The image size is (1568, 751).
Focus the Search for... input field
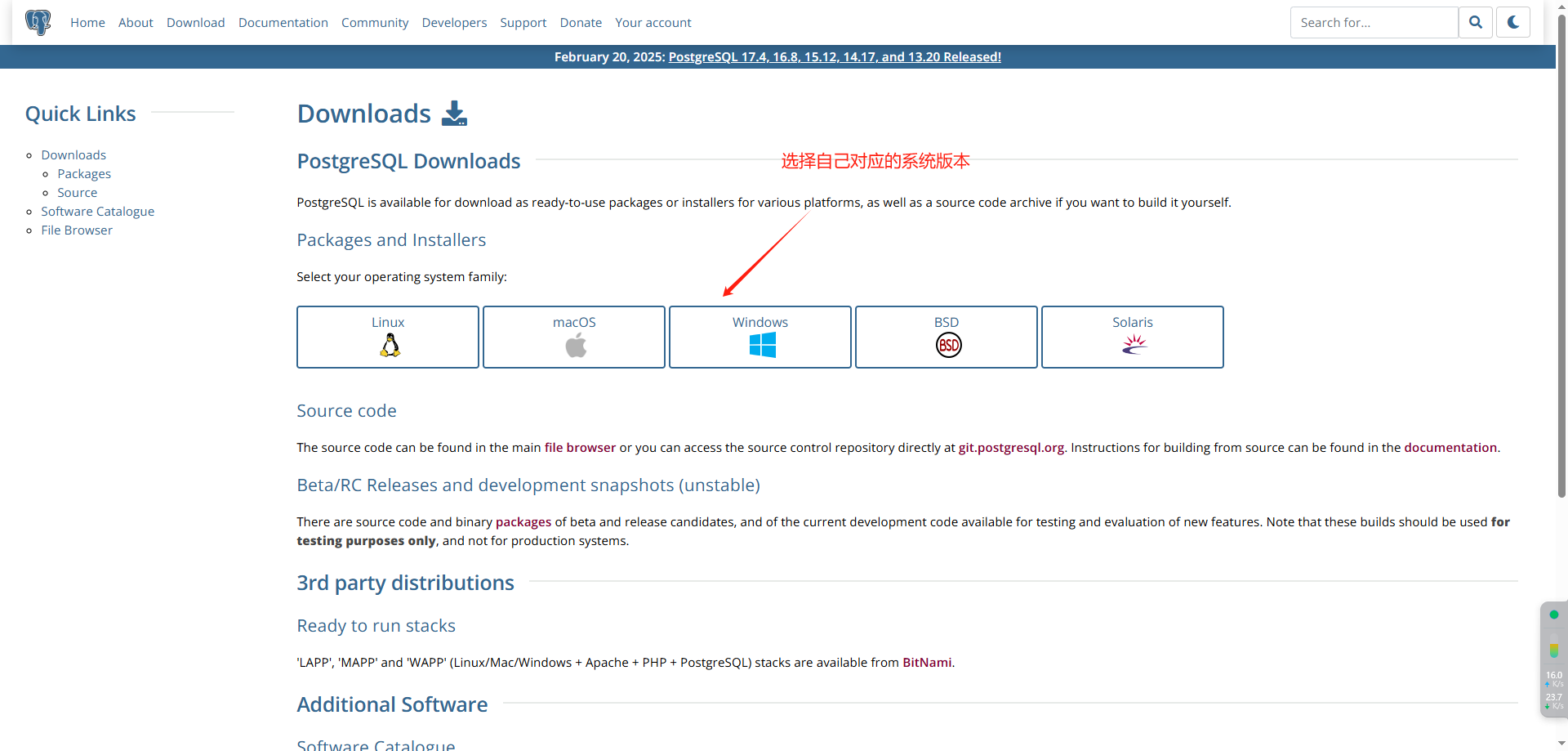tap(1374, 22)
